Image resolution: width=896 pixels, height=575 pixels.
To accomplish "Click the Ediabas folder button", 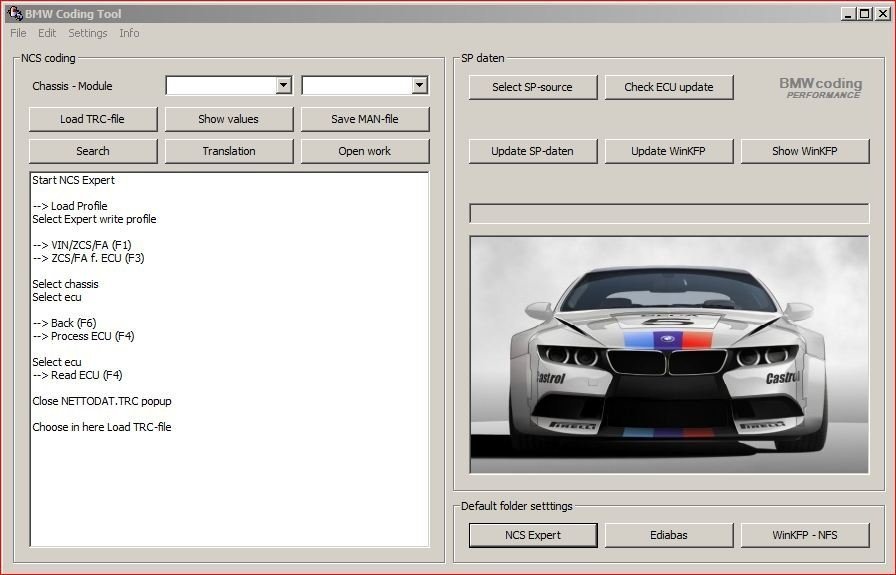I will coord(668,535).
